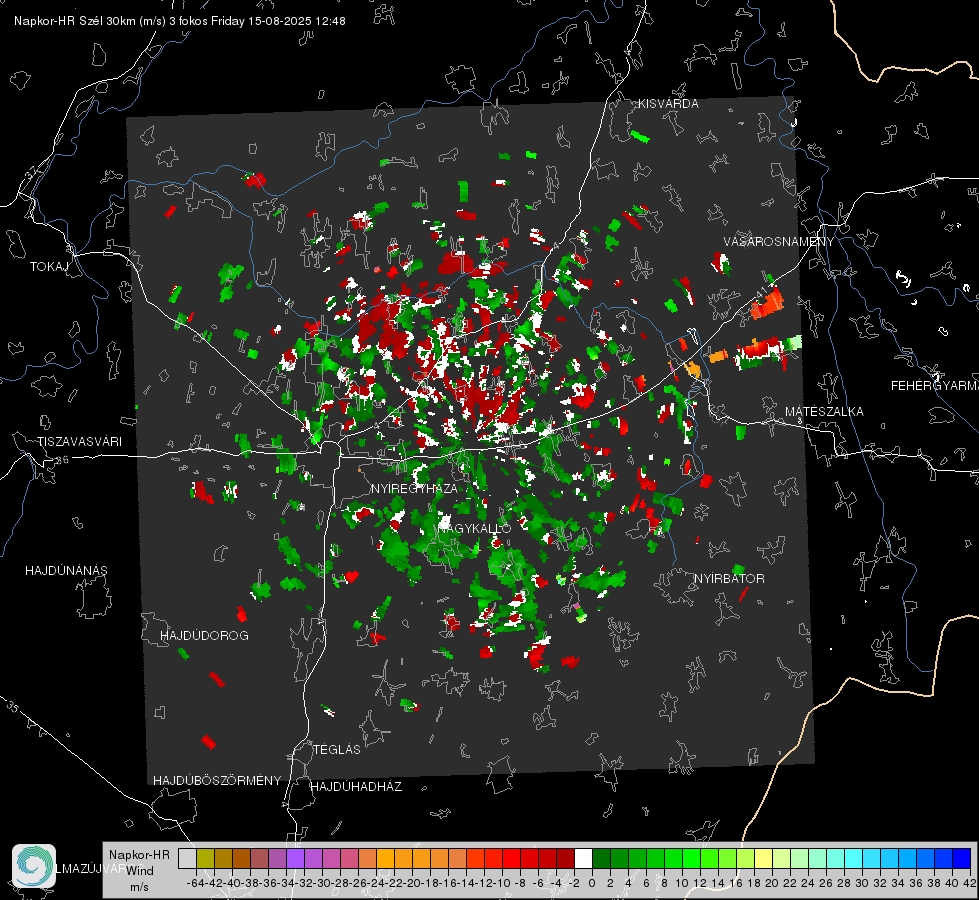Click the MÁTÉSZALKA city label
This screenshot has width=979, height=900.
tap(824, 412)
